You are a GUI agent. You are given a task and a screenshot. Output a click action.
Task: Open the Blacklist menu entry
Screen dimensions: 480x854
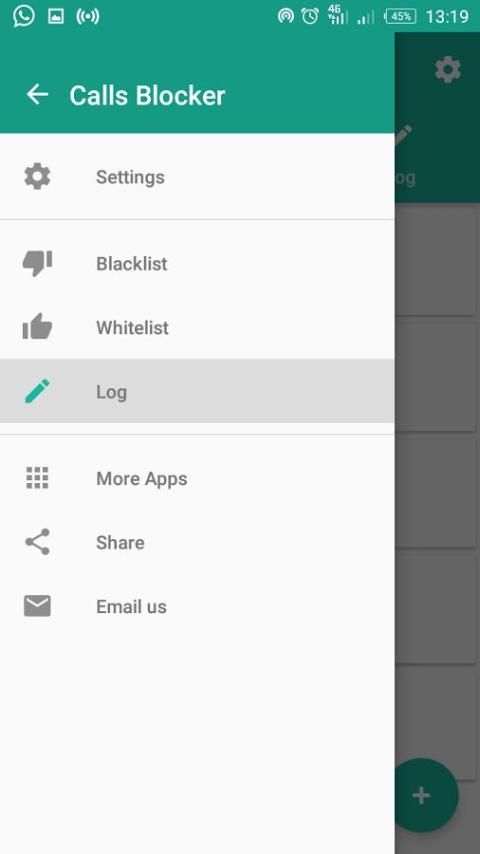click(197, 264)
